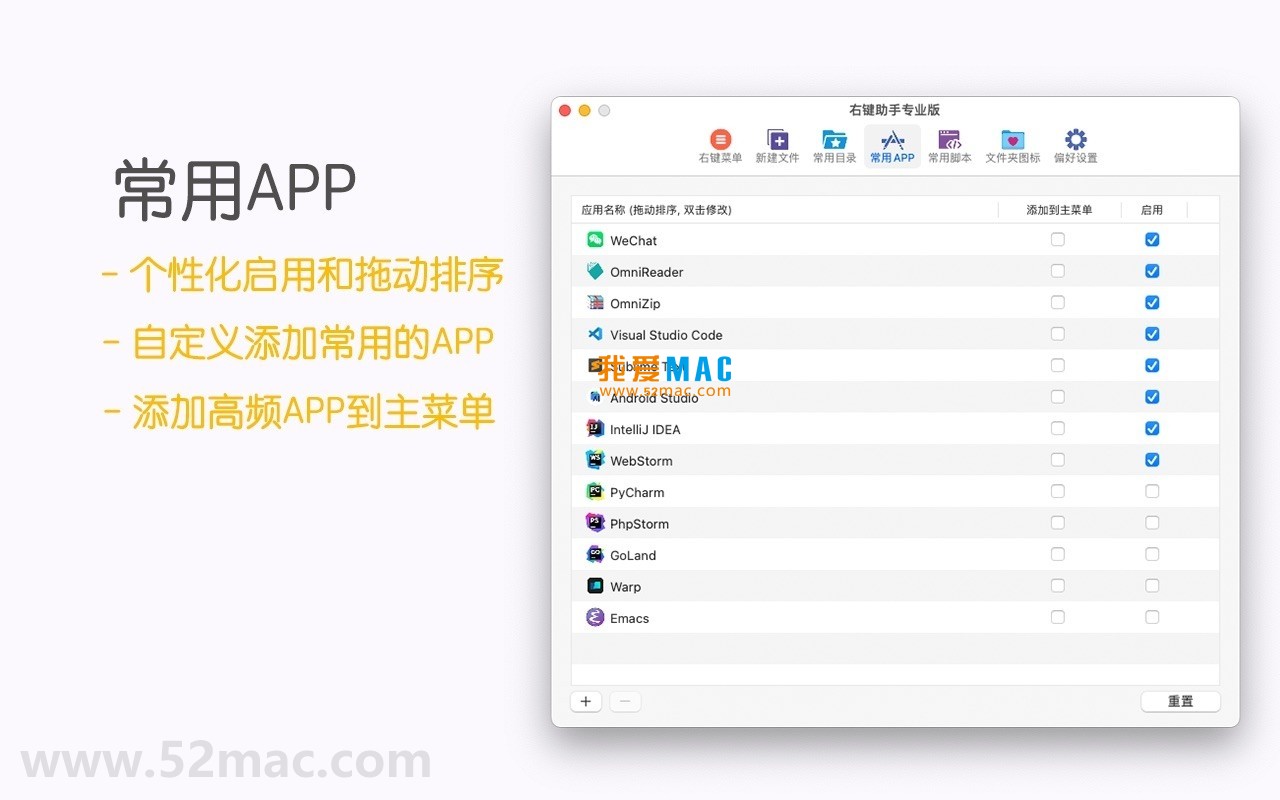
Task: Click the WeChat app icon in list
Action: point(595,240)
